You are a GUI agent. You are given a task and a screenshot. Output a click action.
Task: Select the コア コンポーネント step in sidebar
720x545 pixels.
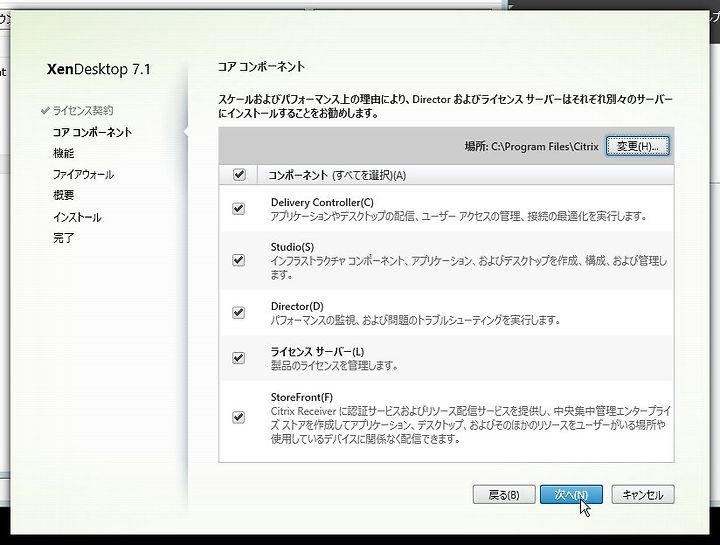coord(92,132)
